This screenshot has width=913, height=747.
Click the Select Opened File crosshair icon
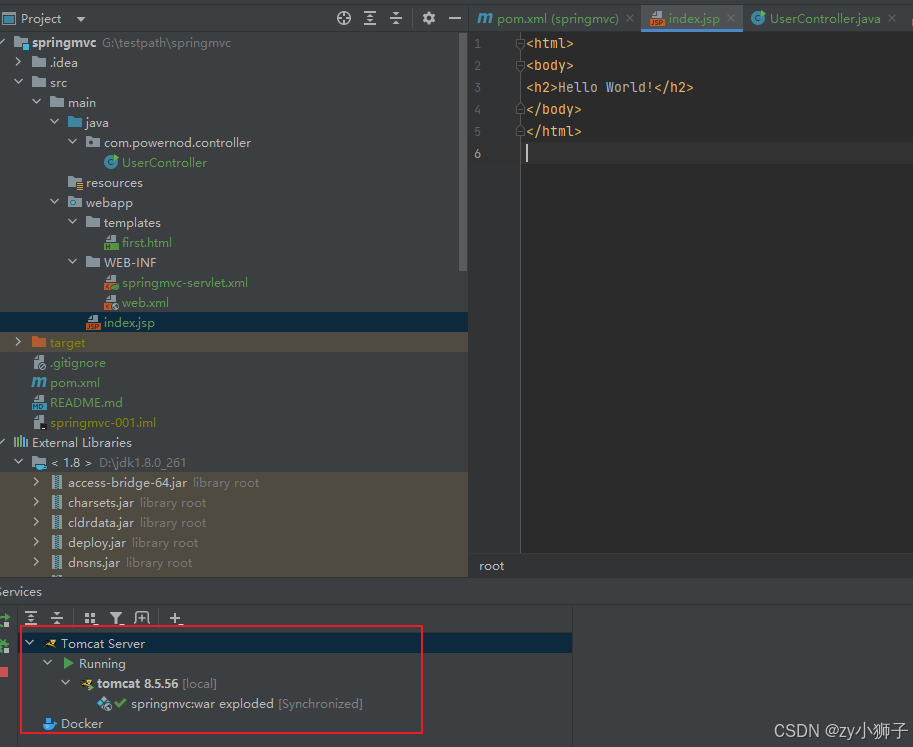coord(344,17)
